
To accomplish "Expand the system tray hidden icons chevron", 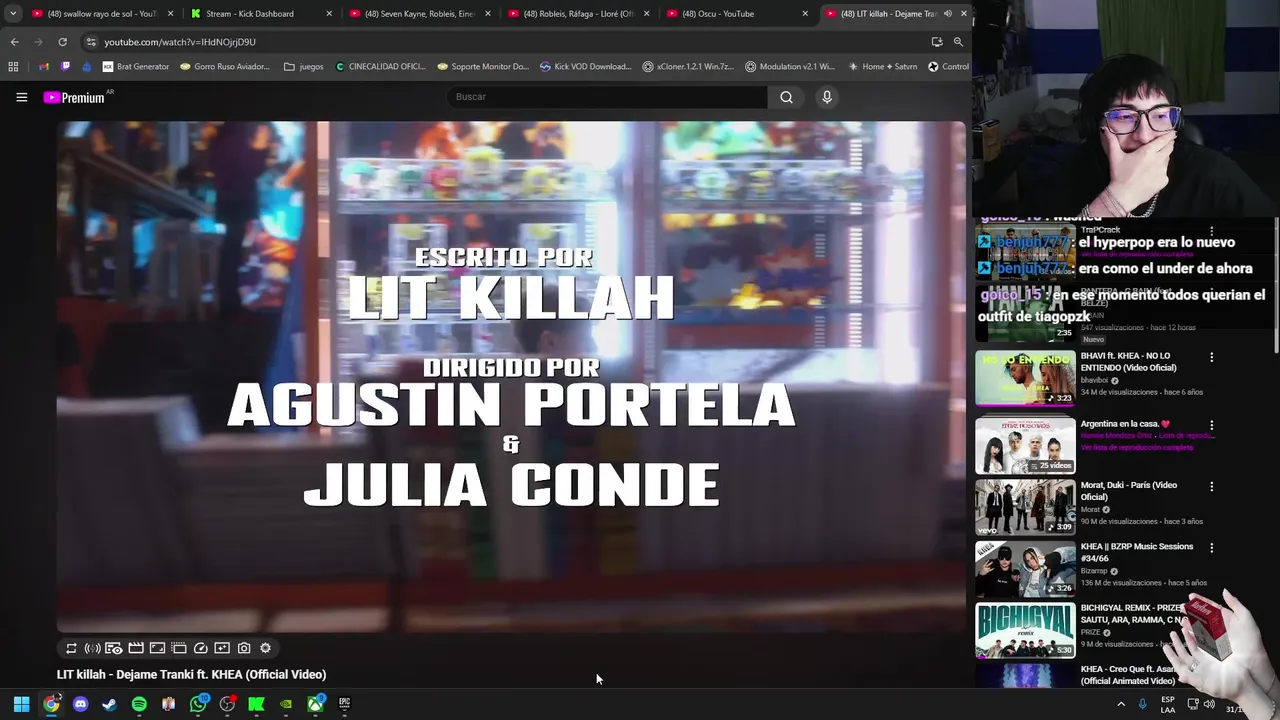I will 1120,704.
